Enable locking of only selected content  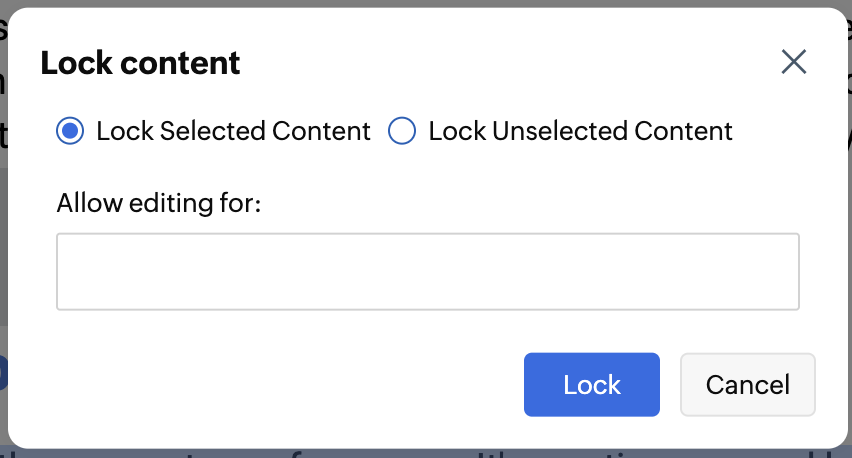pos(70,131)
